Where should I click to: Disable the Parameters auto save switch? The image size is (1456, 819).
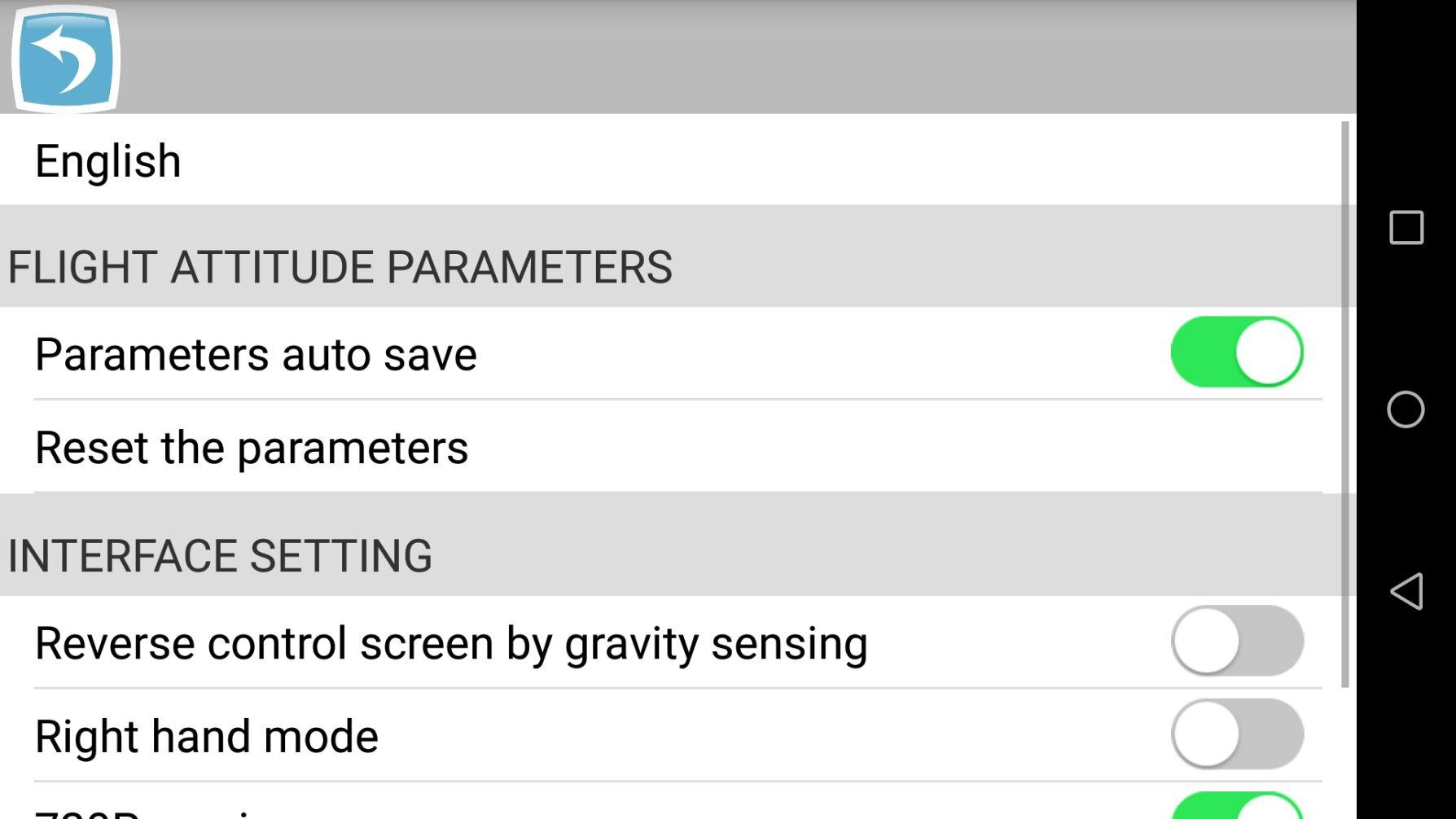click(1236, 353)
